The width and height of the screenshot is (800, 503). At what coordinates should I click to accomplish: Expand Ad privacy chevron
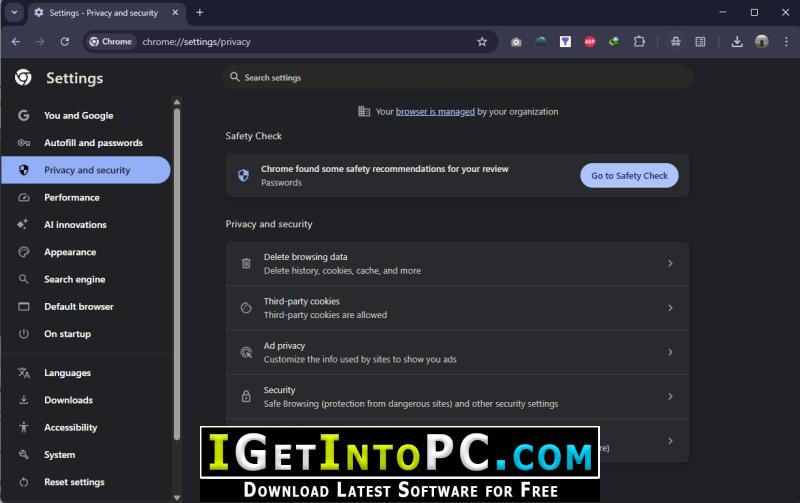coord(670,352)
